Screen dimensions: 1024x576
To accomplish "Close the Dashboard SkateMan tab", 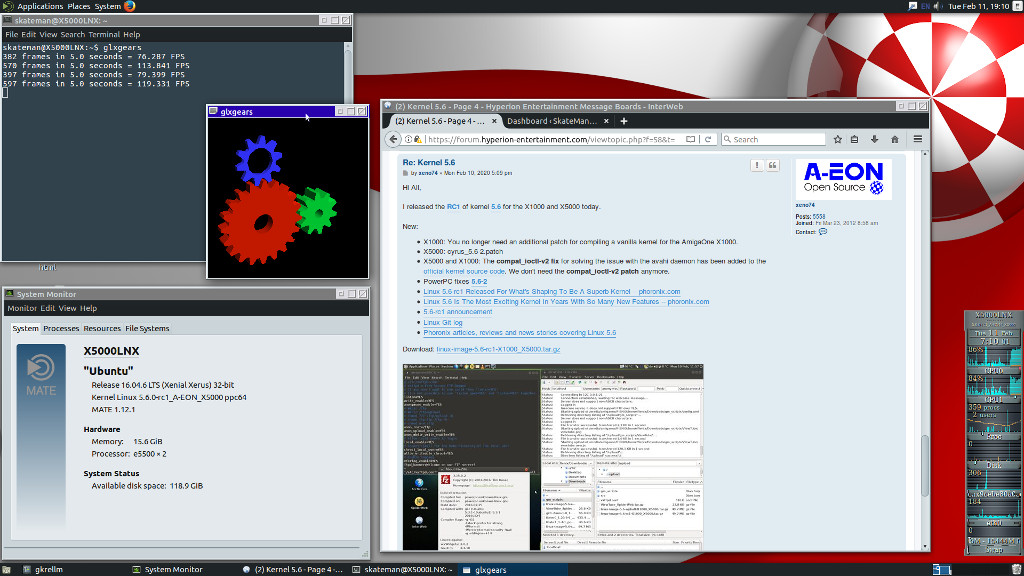I will click(607, 121).
